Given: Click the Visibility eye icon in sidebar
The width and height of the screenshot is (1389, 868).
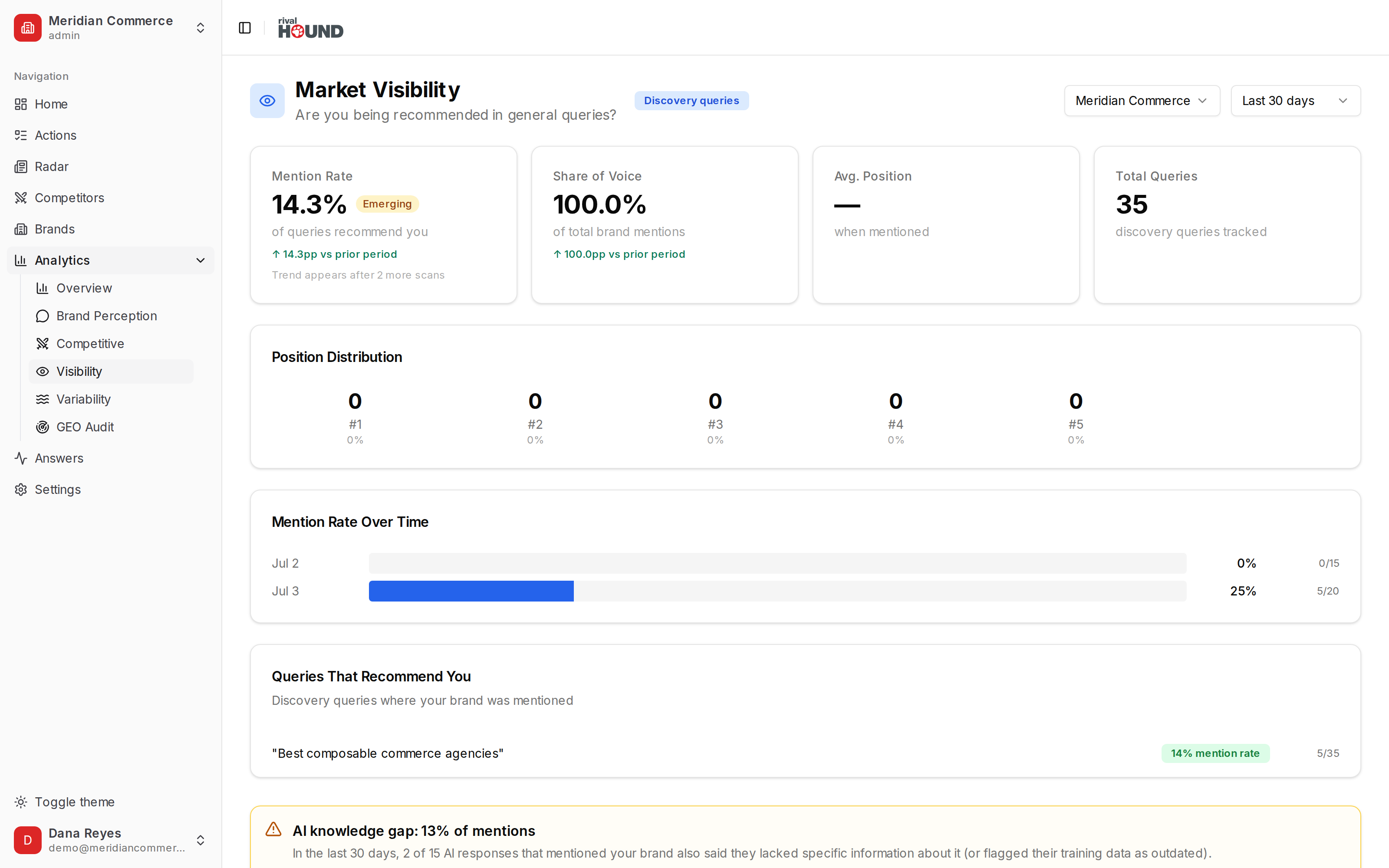Looking at the screenshot, I should click(43, 372).
